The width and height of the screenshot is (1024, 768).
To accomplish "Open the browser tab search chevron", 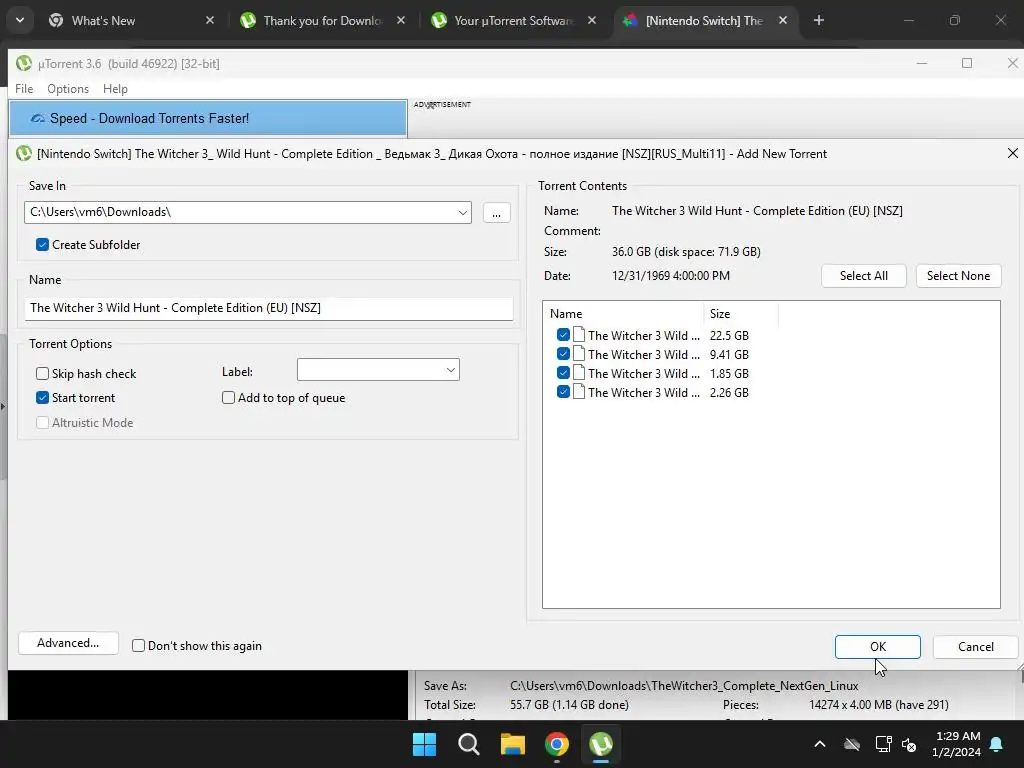I will (20, 20).
